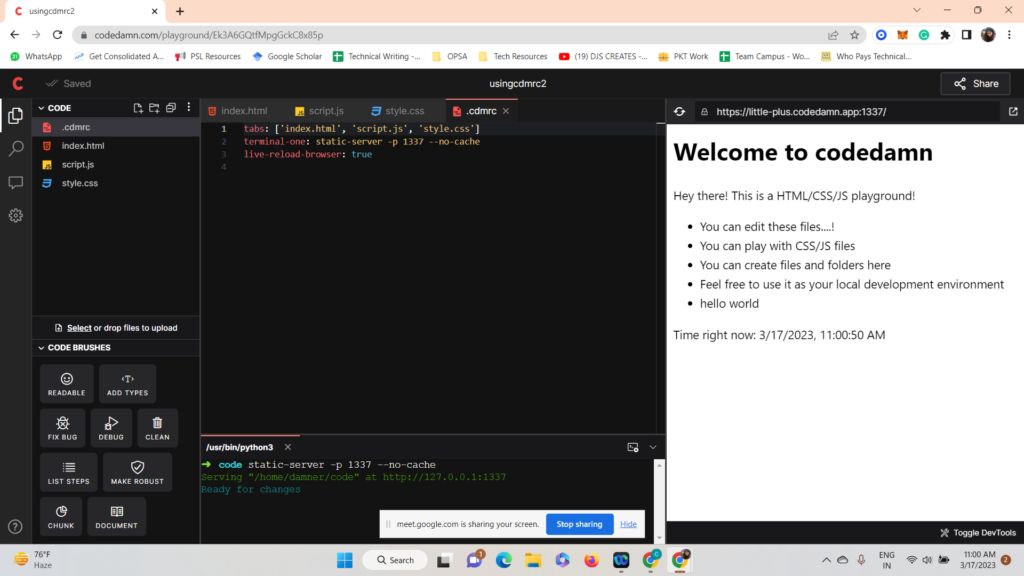Apply the Readable code brush
The width and height of the screenshot is (1024, 576).
point(67,384)
